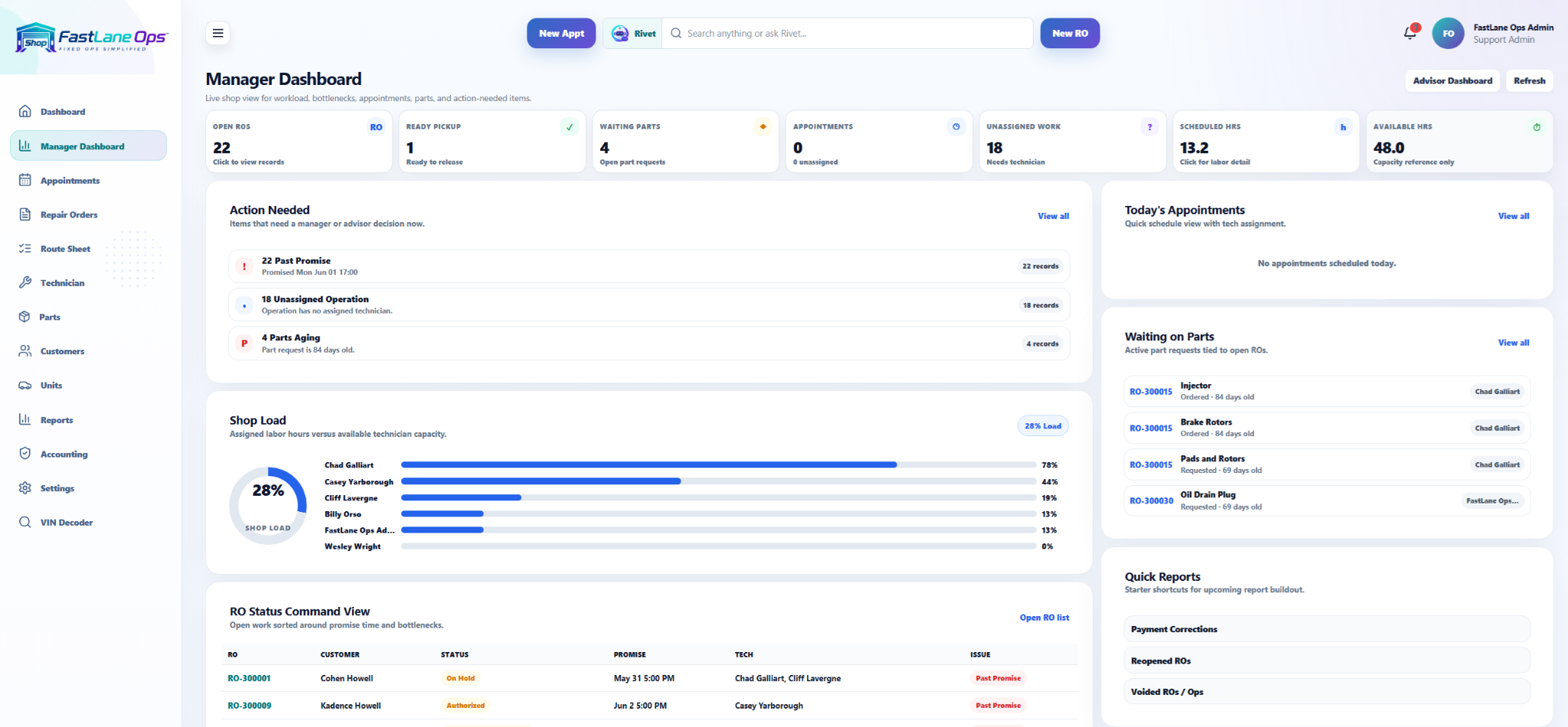Screen dimensions: 1568x727
Task: Select Manager Dashboard in sidebar
Action: point(88,146)
